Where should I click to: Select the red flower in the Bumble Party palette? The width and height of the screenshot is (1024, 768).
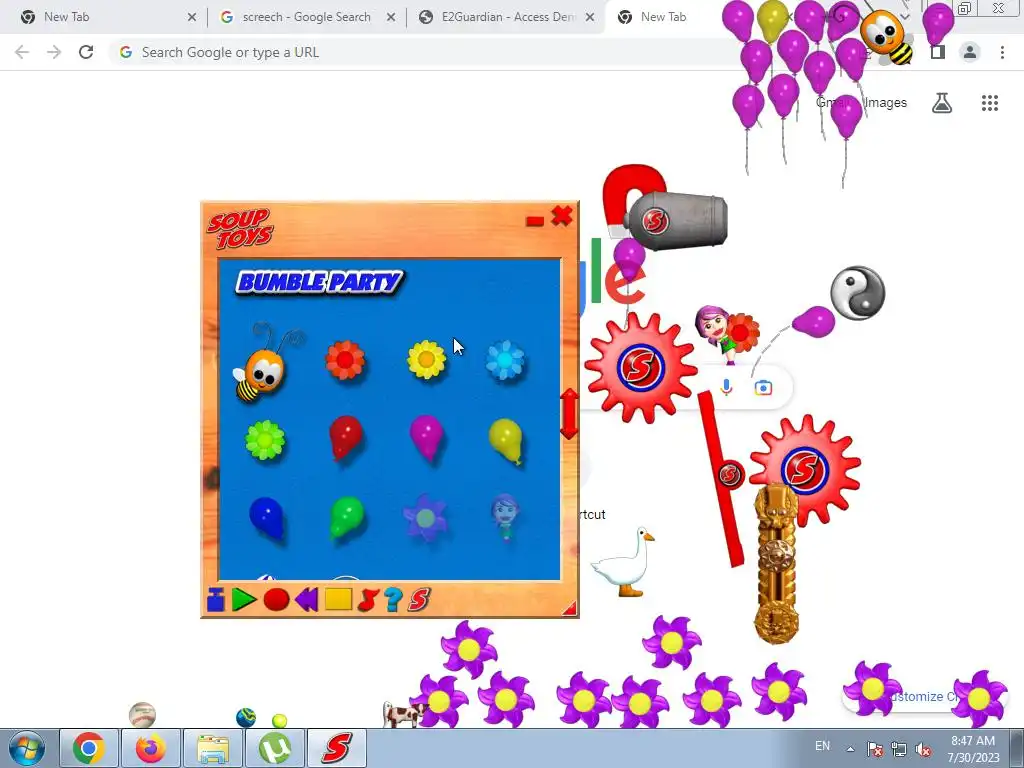[x=345, y=359]
